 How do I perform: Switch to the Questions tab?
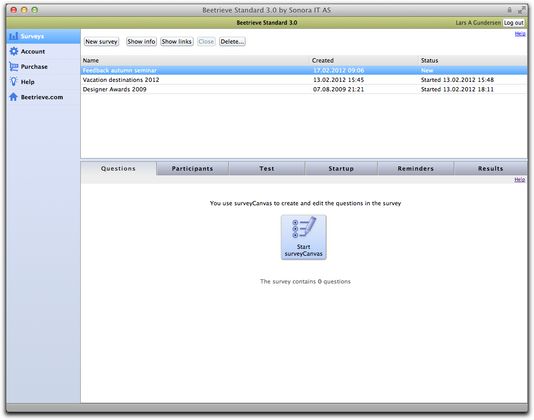pyautogui.click(x=118, y=169)
